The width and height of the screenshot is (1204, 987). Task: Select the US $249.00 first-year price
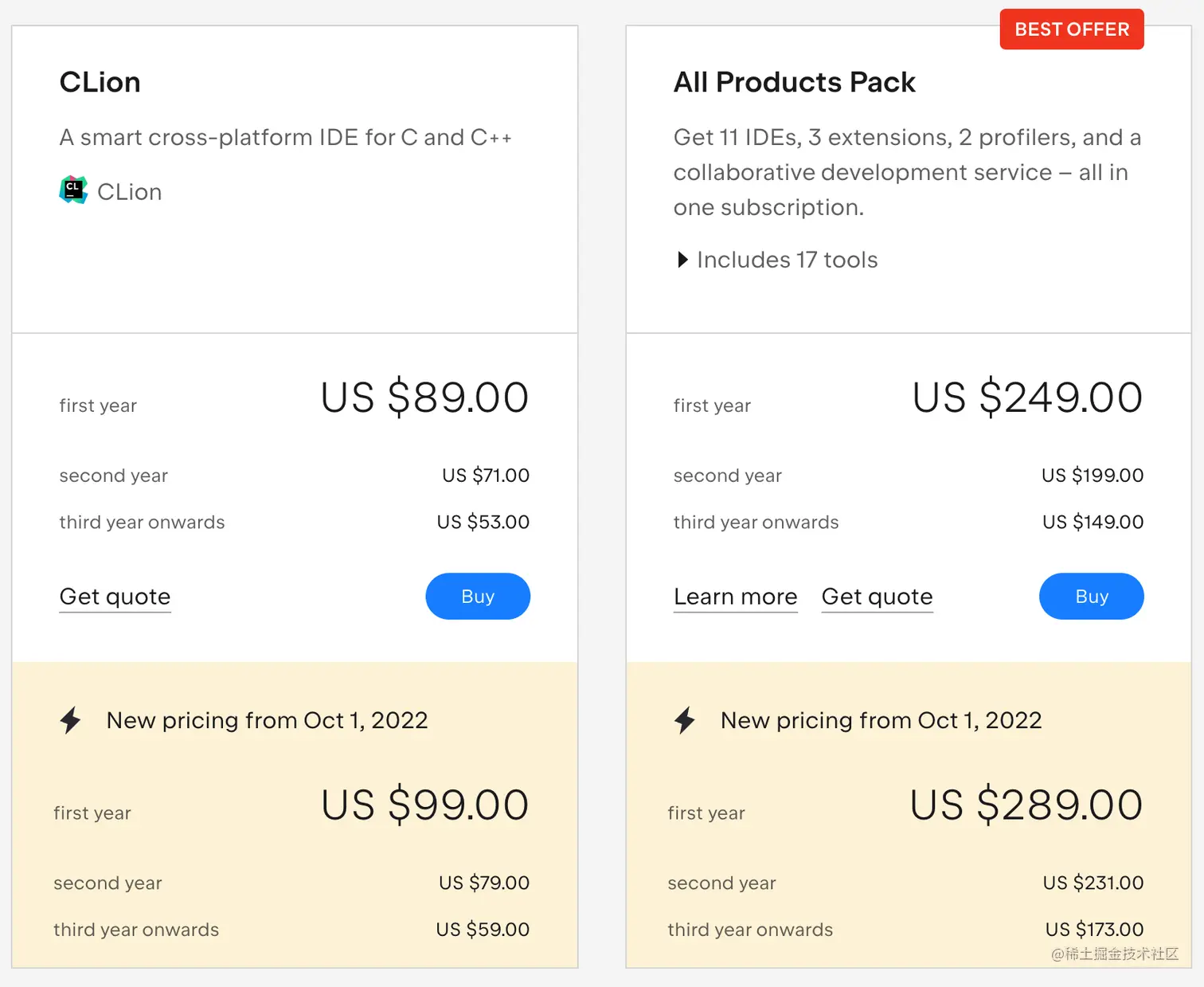pos(1026,398)
